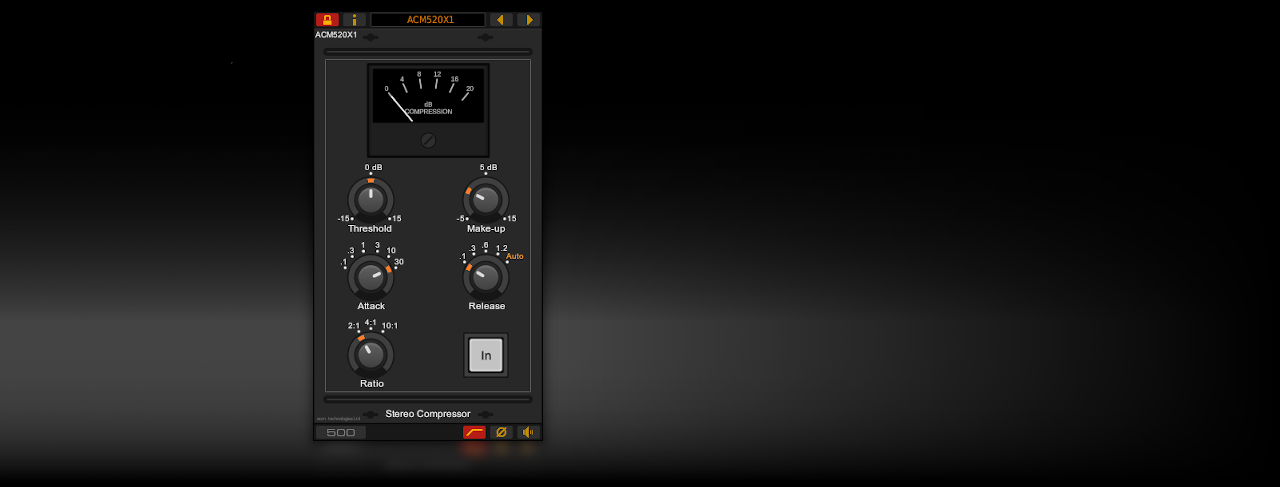Select the 10:1 ratio position

tap(389, 326)
